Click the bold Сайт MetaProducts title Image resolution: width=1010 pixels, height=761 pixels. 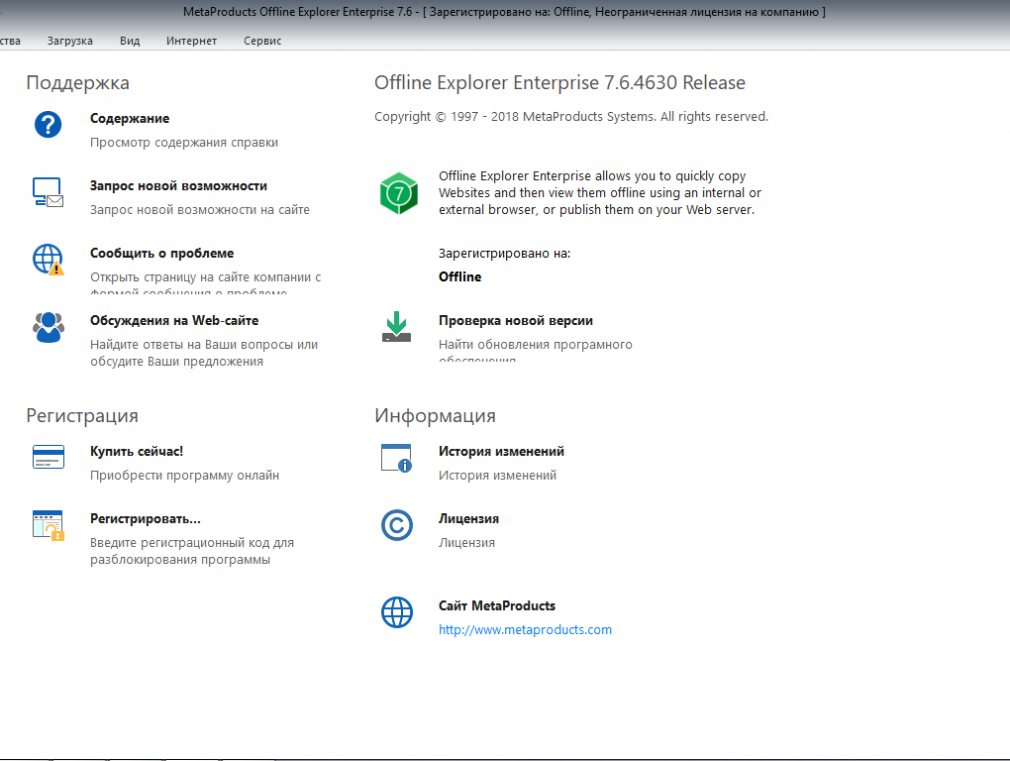tap(497, 606)
